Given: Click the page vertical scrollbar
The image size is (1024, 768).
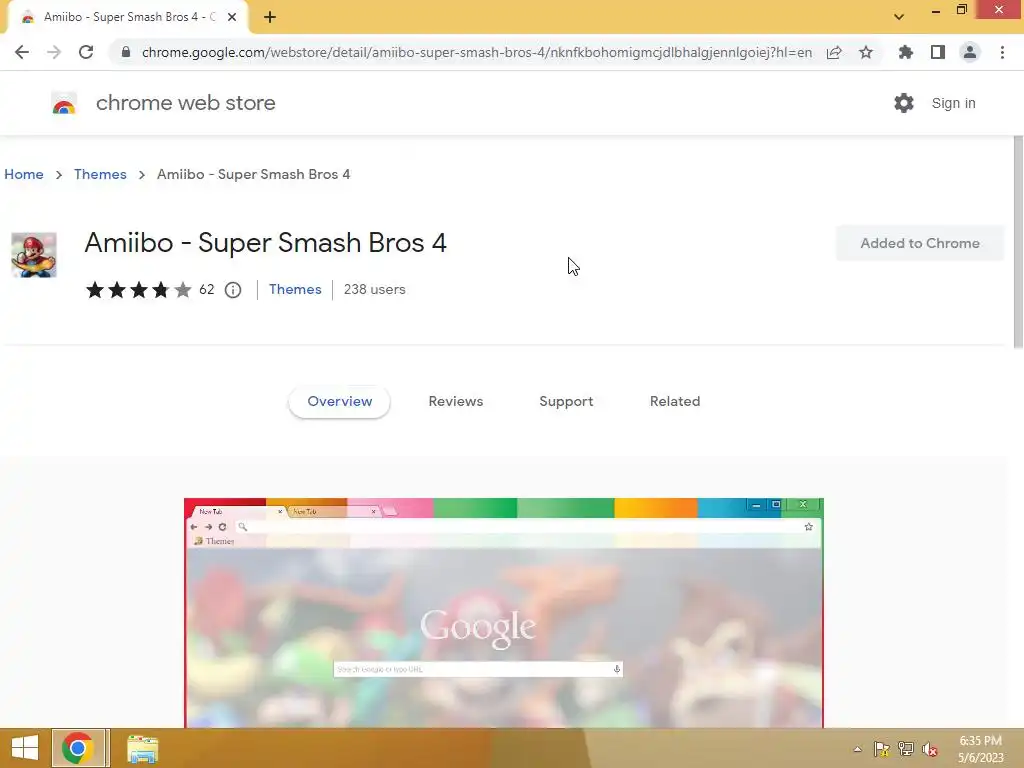Looking at the screenshot, I should pyautogui.click(x=1018, y=242).
